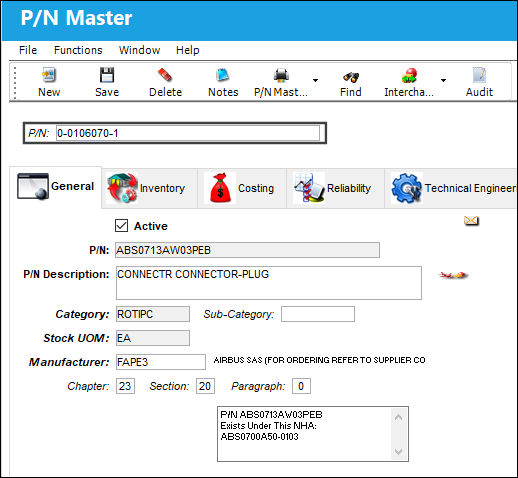Save the P/N record
518x478 pixels.
107,82
